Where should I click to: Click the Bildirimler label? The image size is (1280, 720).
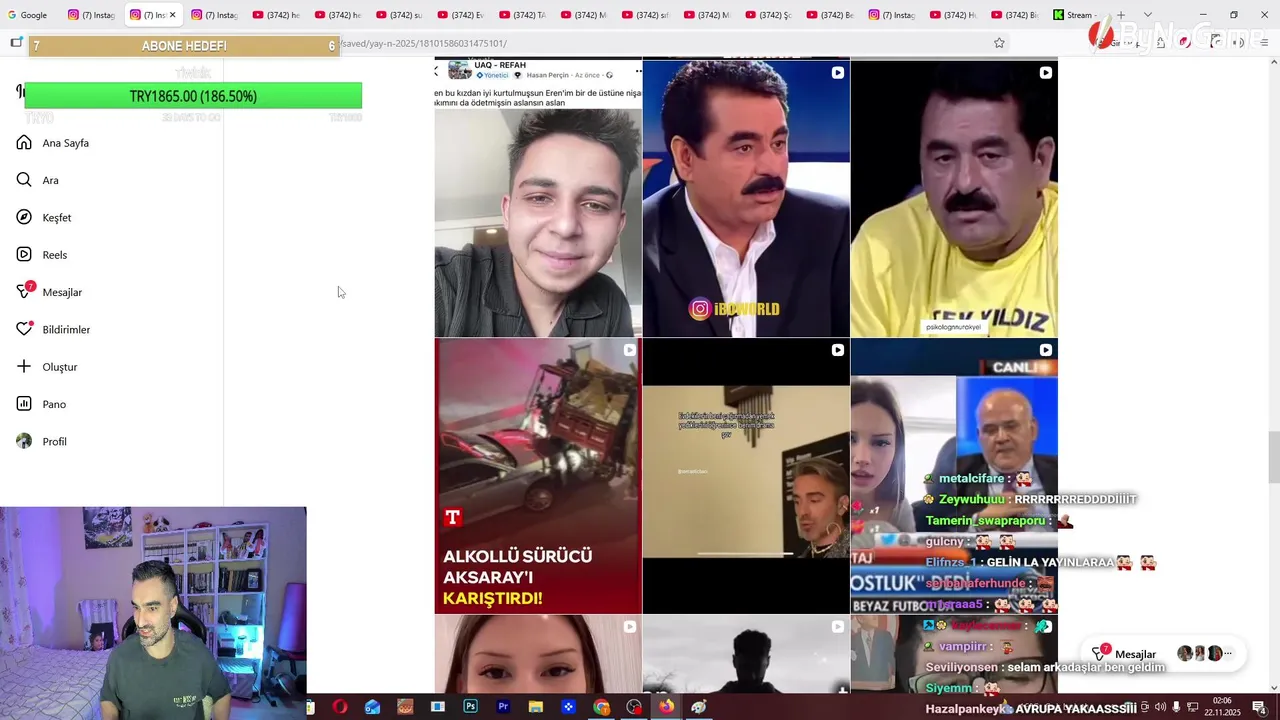(x=66, y=330)
